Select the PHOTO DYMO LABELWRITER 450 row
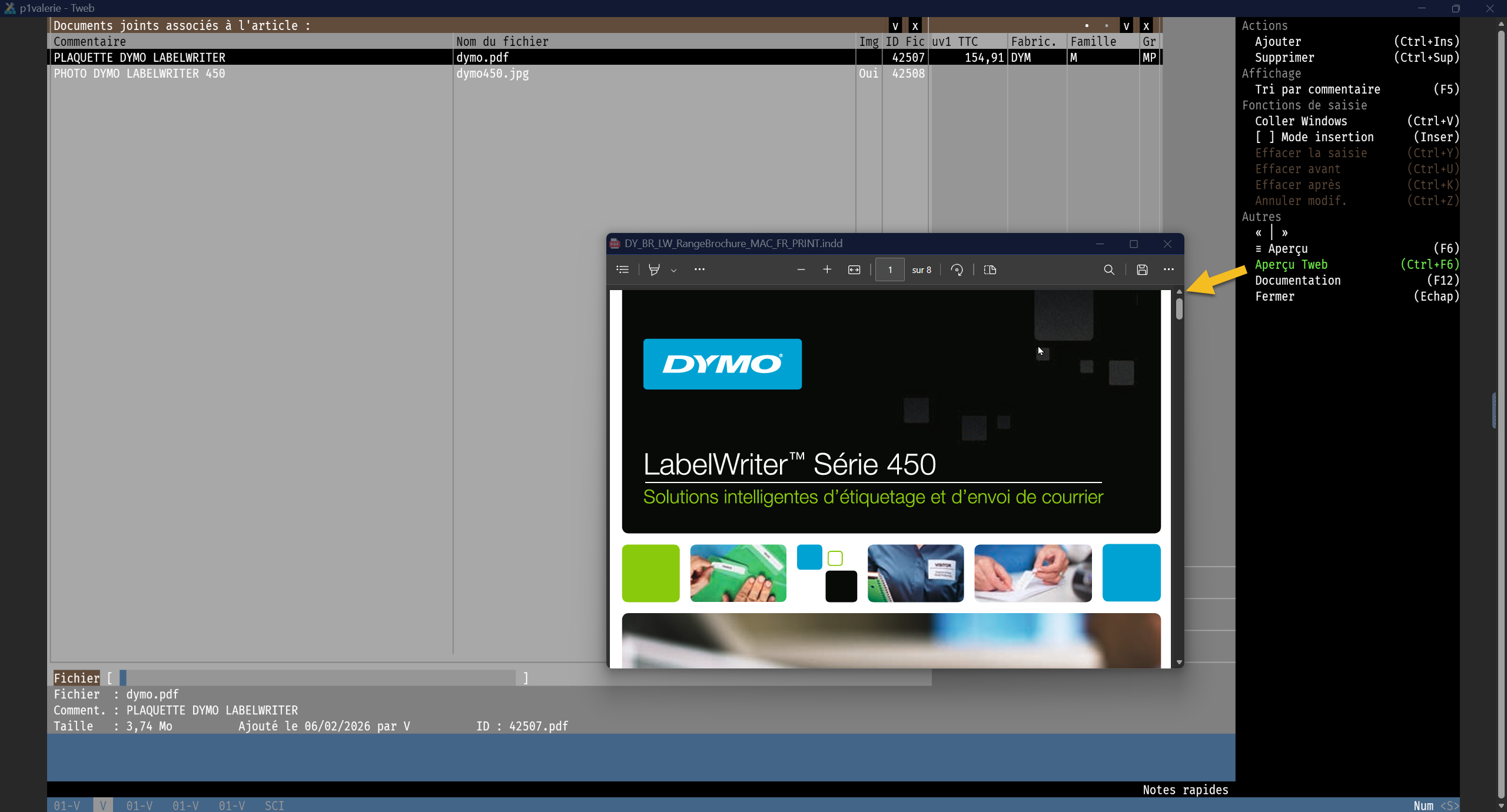 tap(140, 74)
